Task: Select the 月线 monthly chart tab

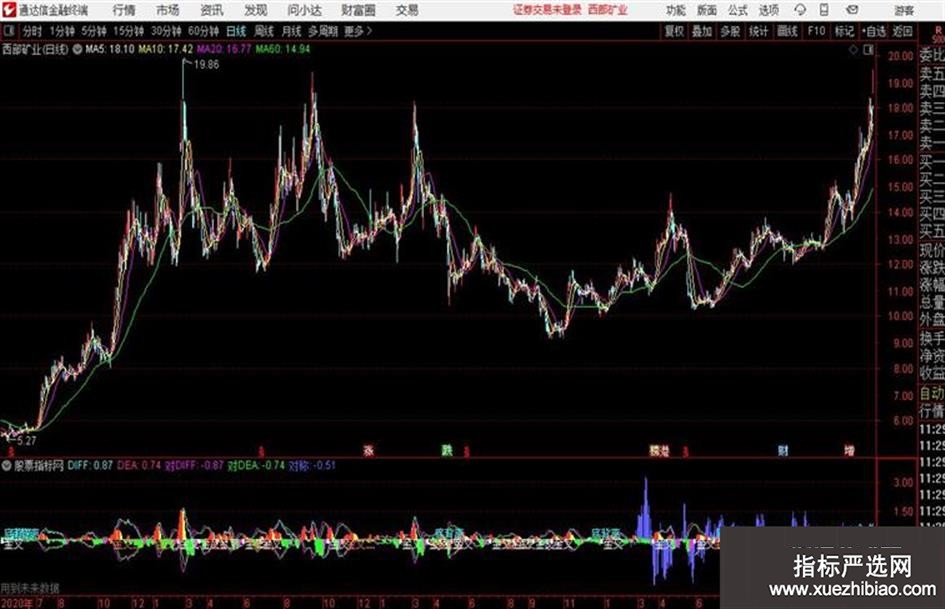Action: [292, 31]
